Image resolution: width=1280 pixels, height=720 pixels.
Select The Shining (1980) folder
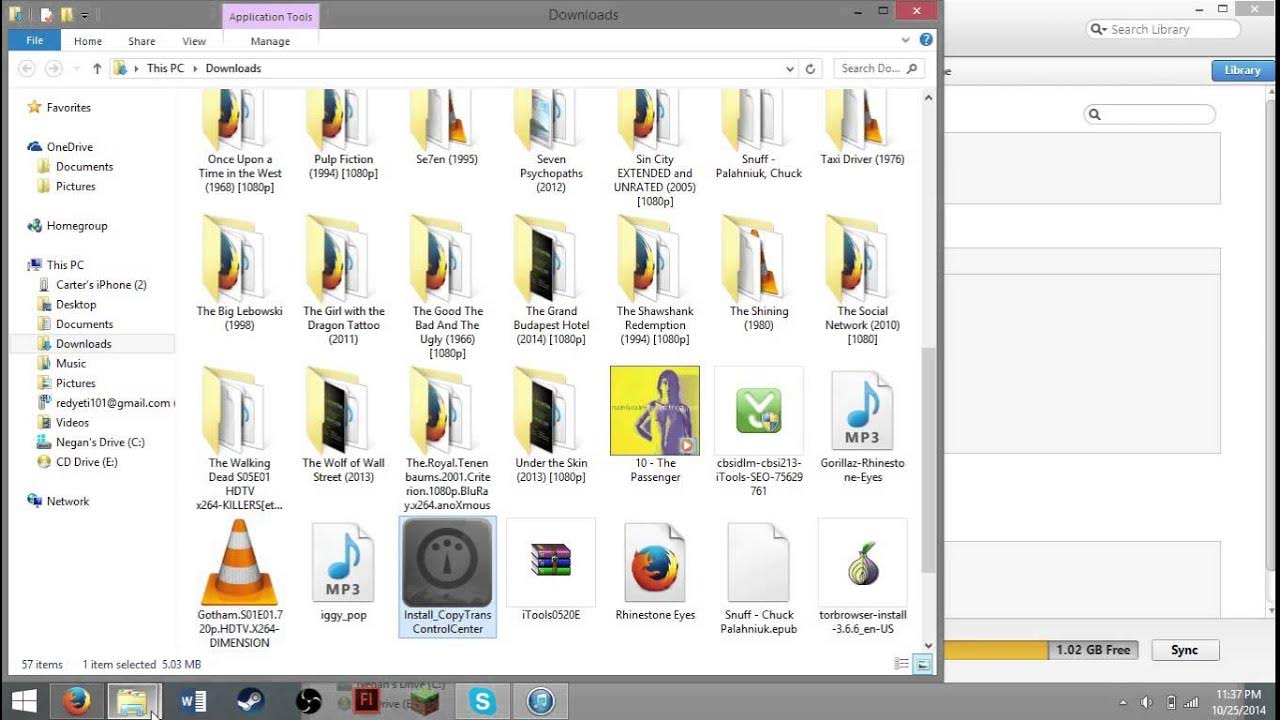tap(759, 272)
